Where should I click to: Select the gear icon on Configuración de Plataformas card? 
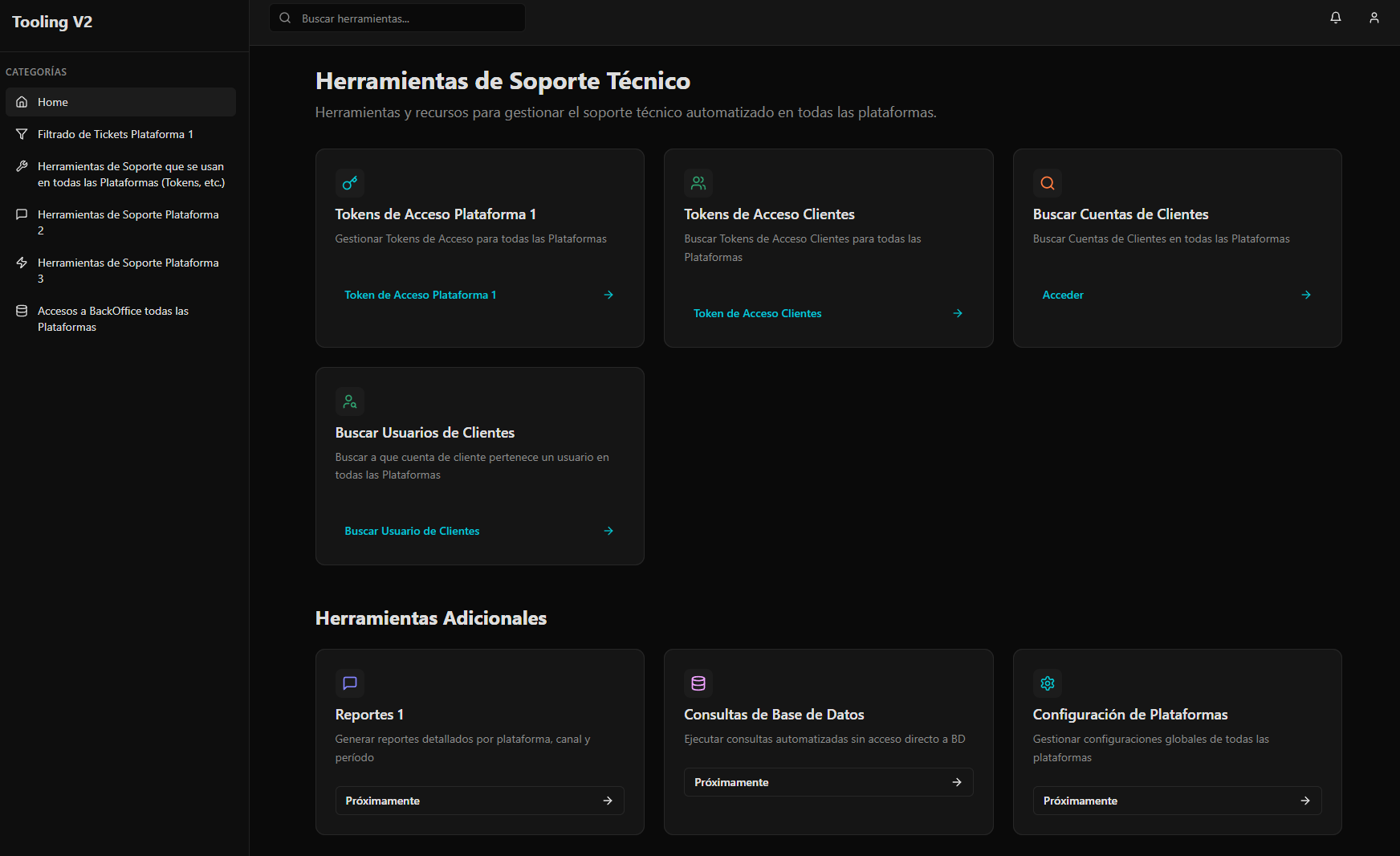point(1047,683)
